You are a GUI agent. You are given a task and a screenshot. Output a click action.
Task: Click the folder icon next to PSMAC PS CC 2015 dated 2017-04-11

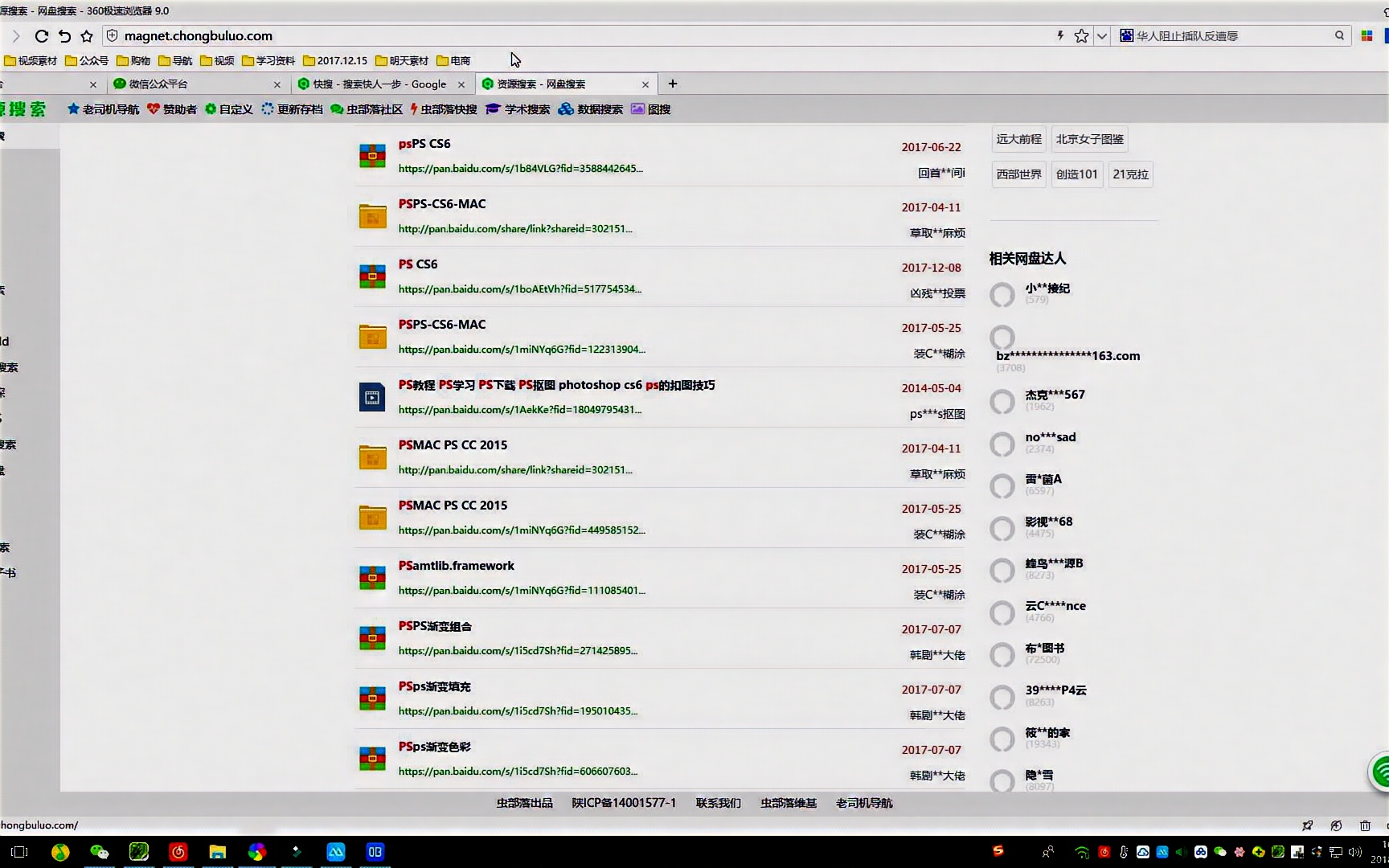click(x=372, y=457)
